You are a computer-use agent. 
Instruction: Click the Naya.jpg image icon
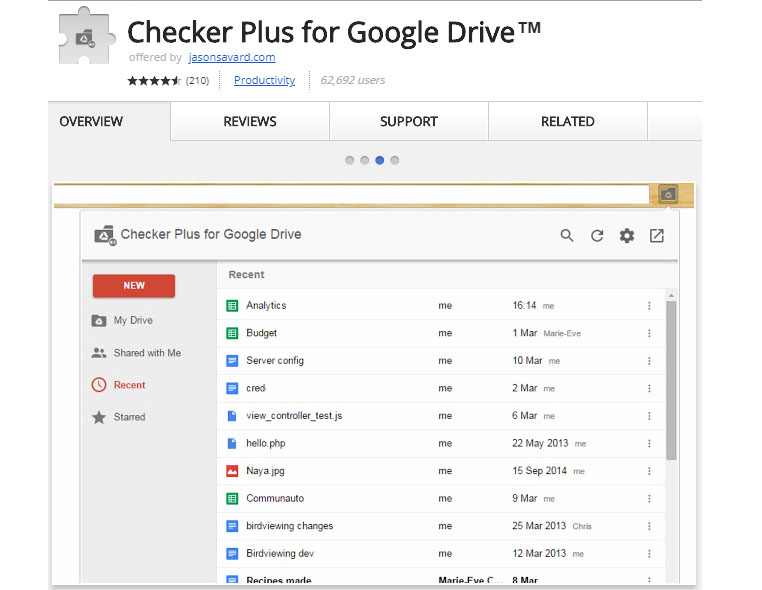(x=232, y=471)
